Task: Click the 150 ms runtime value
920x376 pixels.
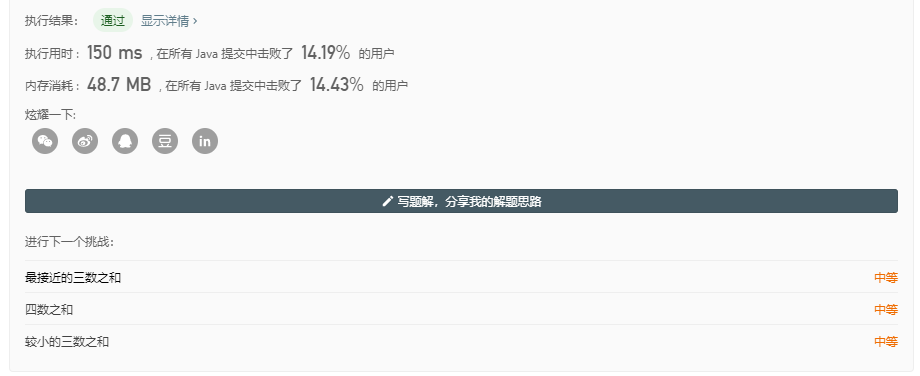Action: (x=114, y=53)
